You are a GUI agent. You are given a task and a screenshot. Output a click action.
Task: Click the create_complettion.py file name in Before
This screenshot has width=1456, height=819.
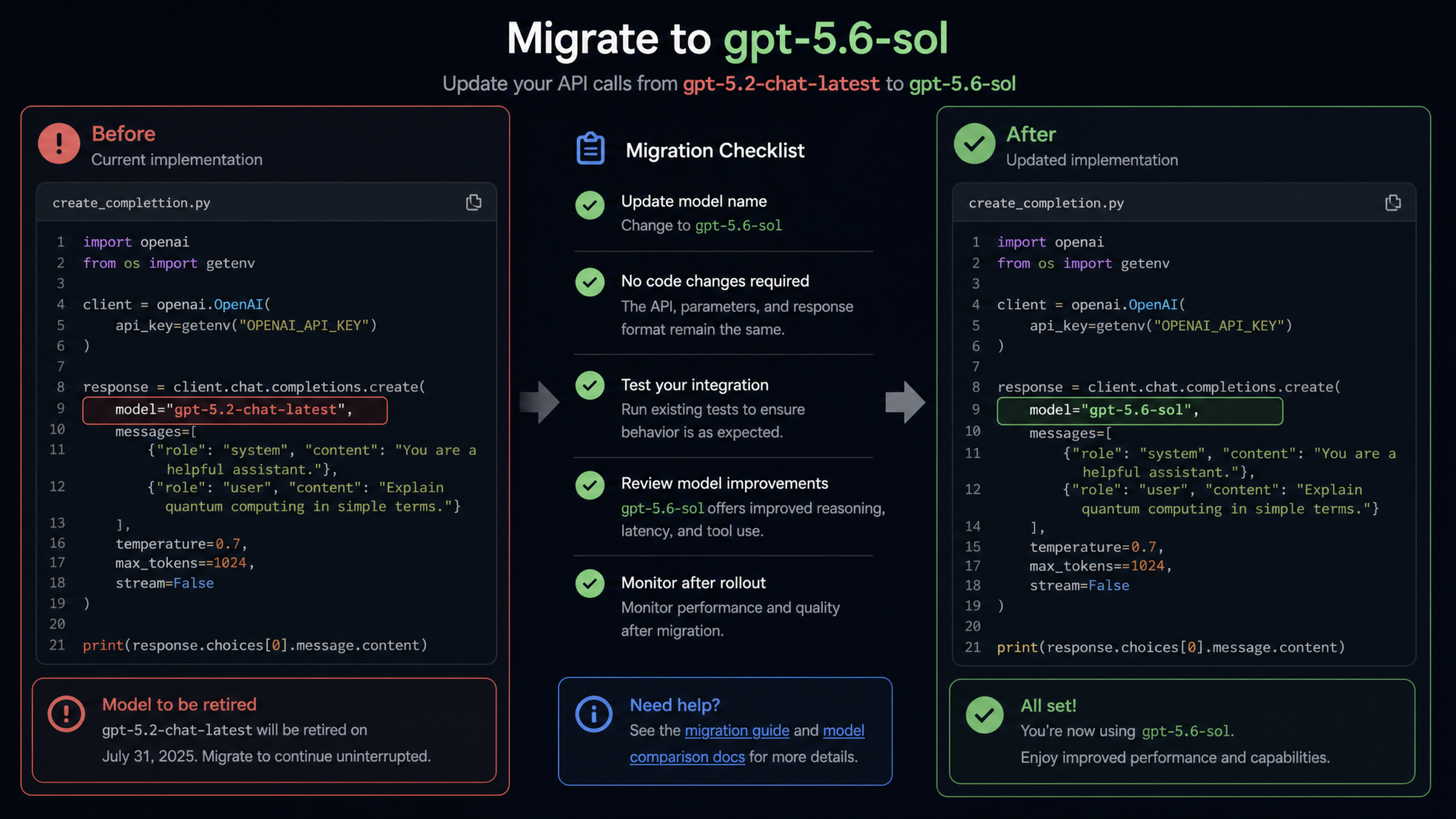(x=132, y=203)
